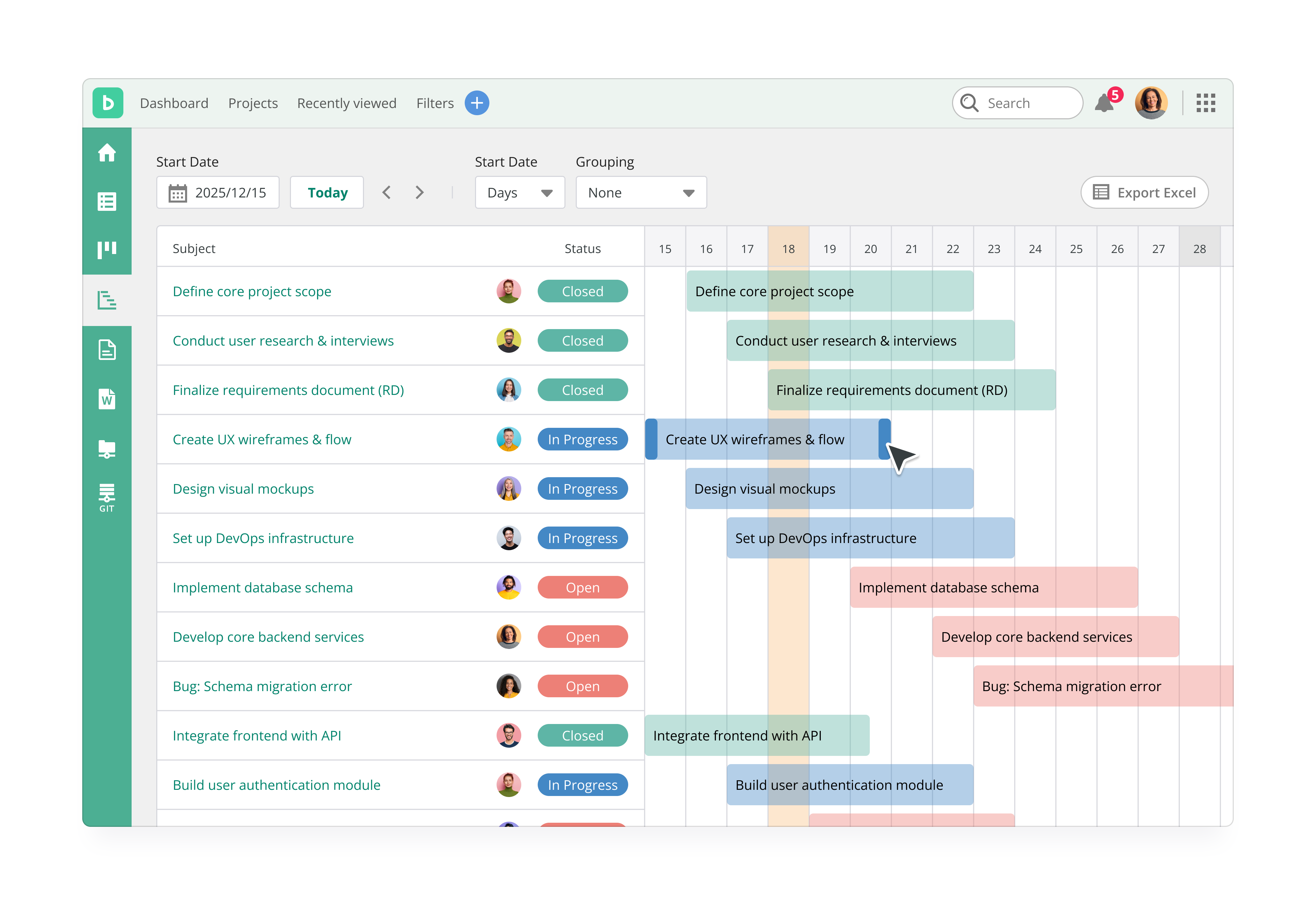Screen dimensions: 1316x905
Task: Expand the Days scale dropdown
Action: 519,193
